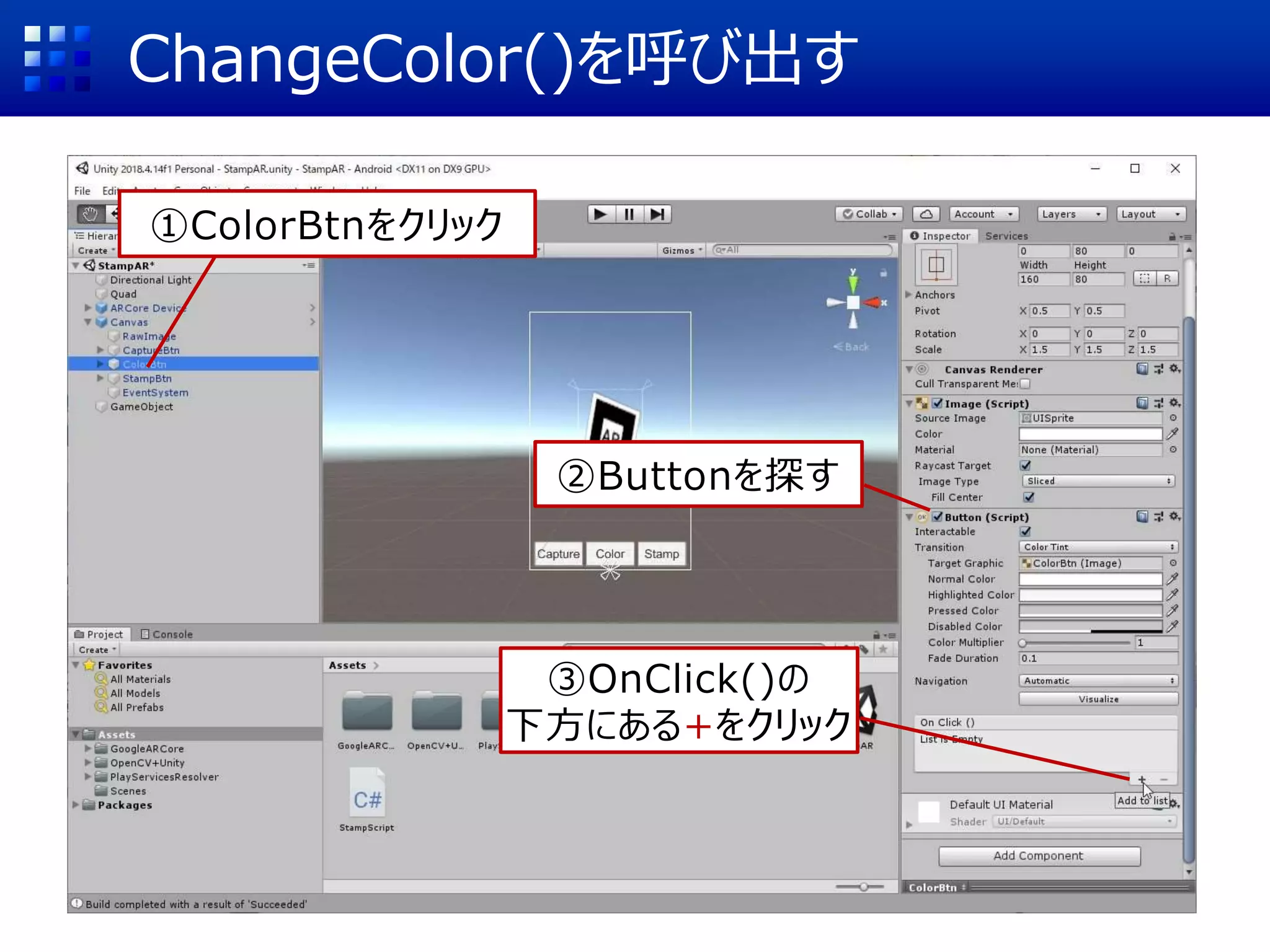Toggle blueprint mode icon in Rect Transform
The width and height of the screenshot is (1270, 952).
point(1144,279)
